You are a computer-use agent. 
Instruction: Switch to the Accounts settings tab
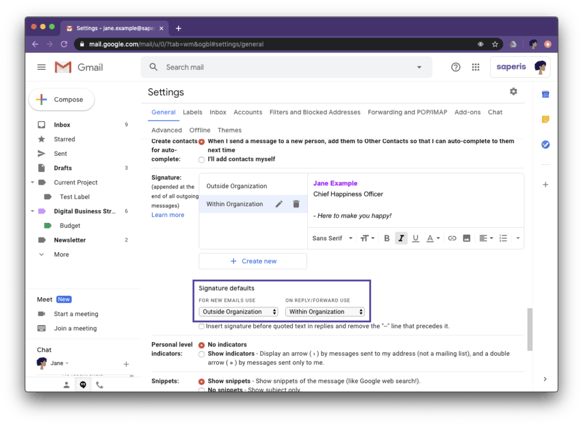tap(248, 112)
